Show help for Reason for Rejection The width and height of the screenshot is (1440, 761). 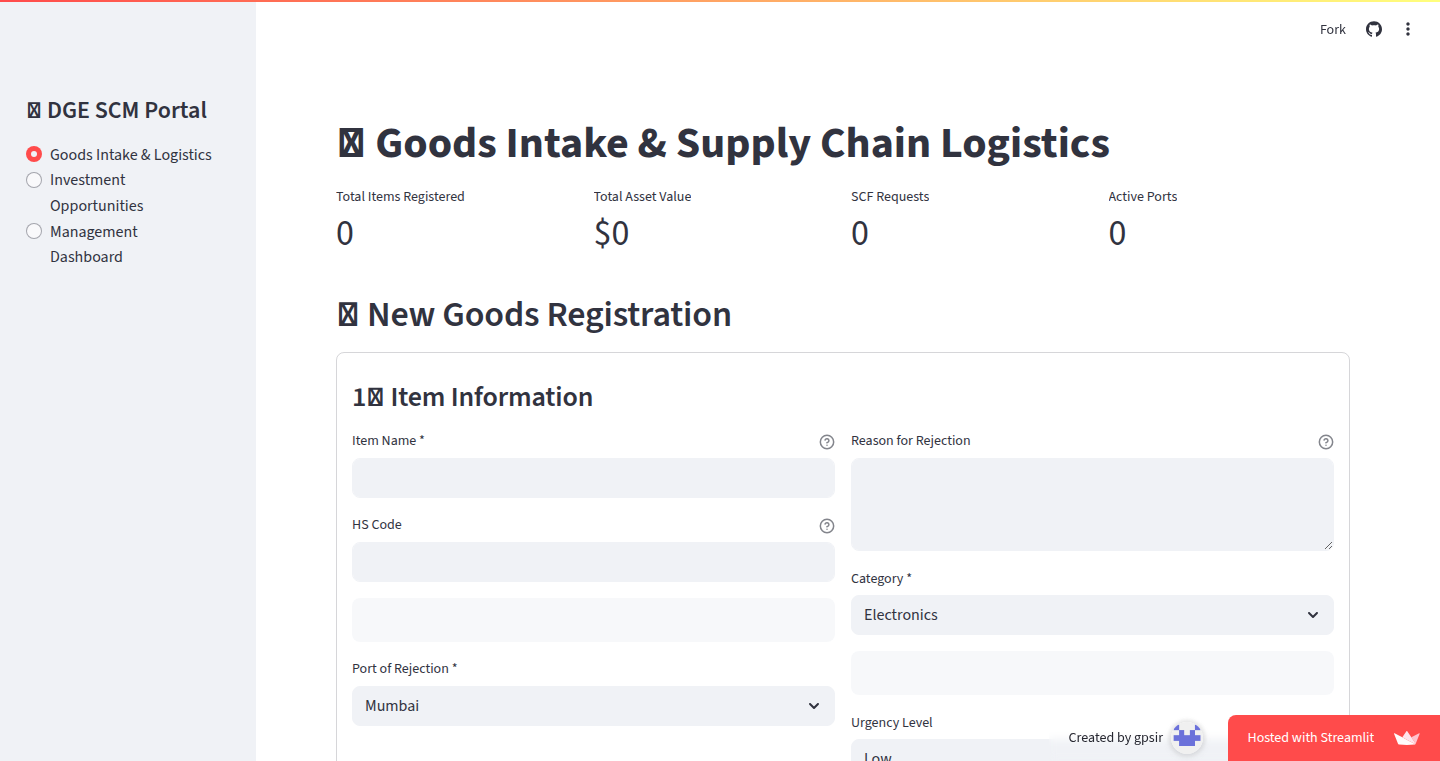pyautogui.click(x=1326, y=442)
